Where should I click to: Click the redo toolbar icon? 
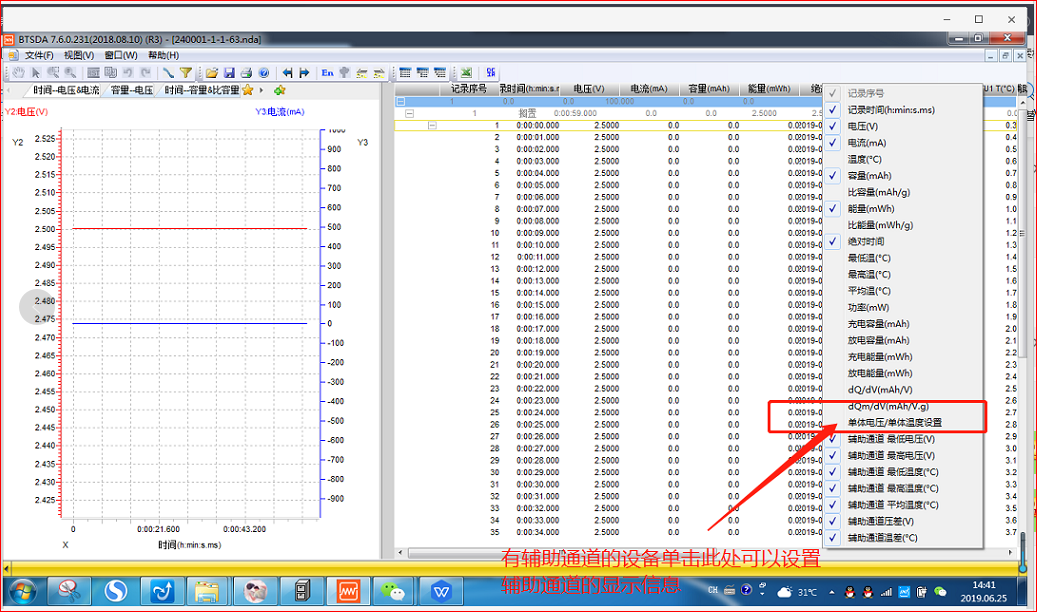(145, 73)
